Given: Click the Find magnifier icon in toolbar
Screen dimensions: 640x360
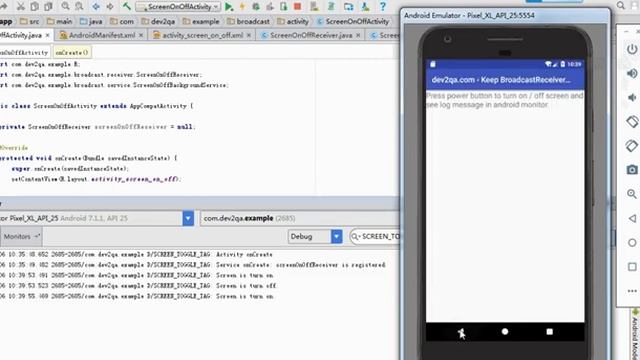Looking at the screenshot, I should [65, 6].
